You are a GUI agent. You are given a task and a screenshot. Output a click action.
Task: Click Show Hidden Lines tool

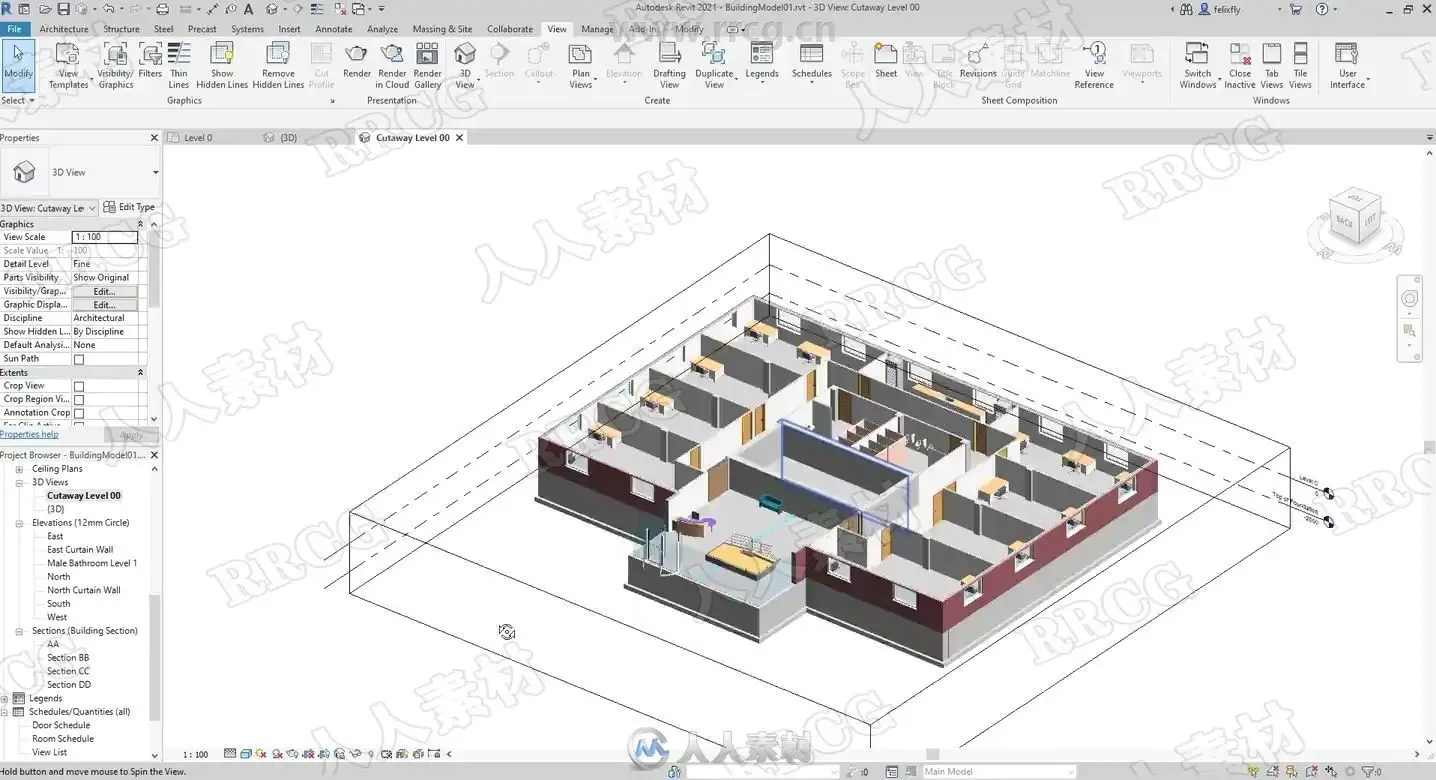pyautogui.click(x=222, y=66)
